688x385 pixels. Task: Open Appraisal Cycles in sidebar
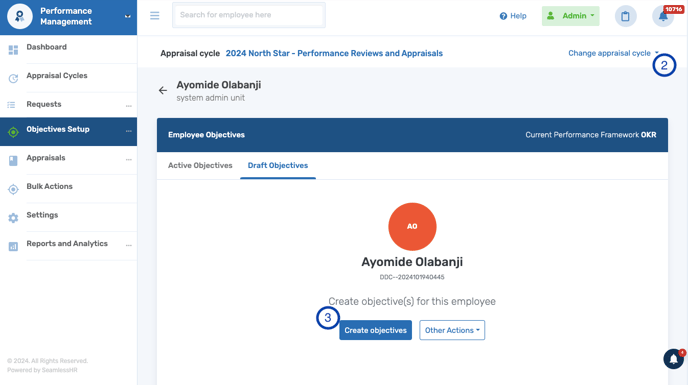pos(57,76)
